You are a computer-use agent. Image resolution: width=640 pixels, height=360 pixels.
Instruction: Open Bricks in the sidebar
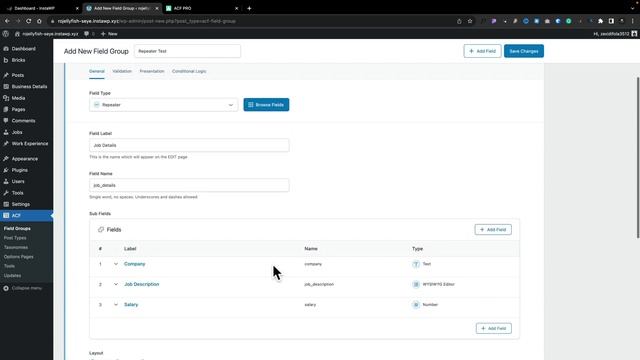18,60
